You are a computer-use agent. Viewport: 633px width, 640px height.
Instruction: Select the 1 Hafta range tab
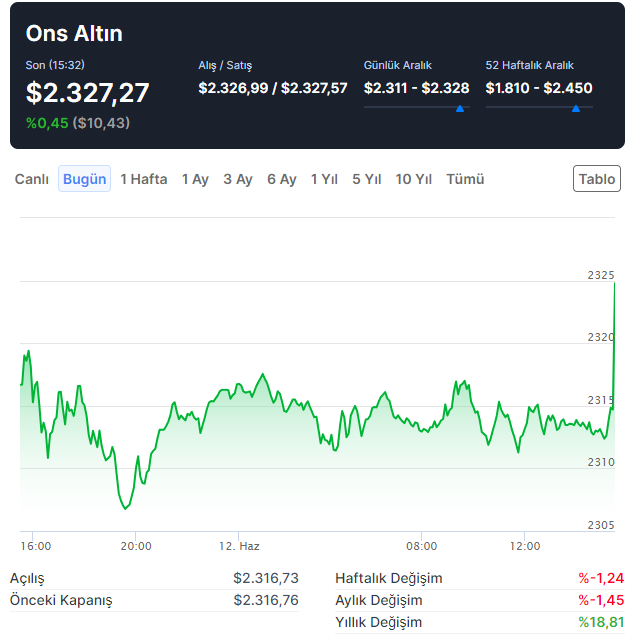(144, 179)
